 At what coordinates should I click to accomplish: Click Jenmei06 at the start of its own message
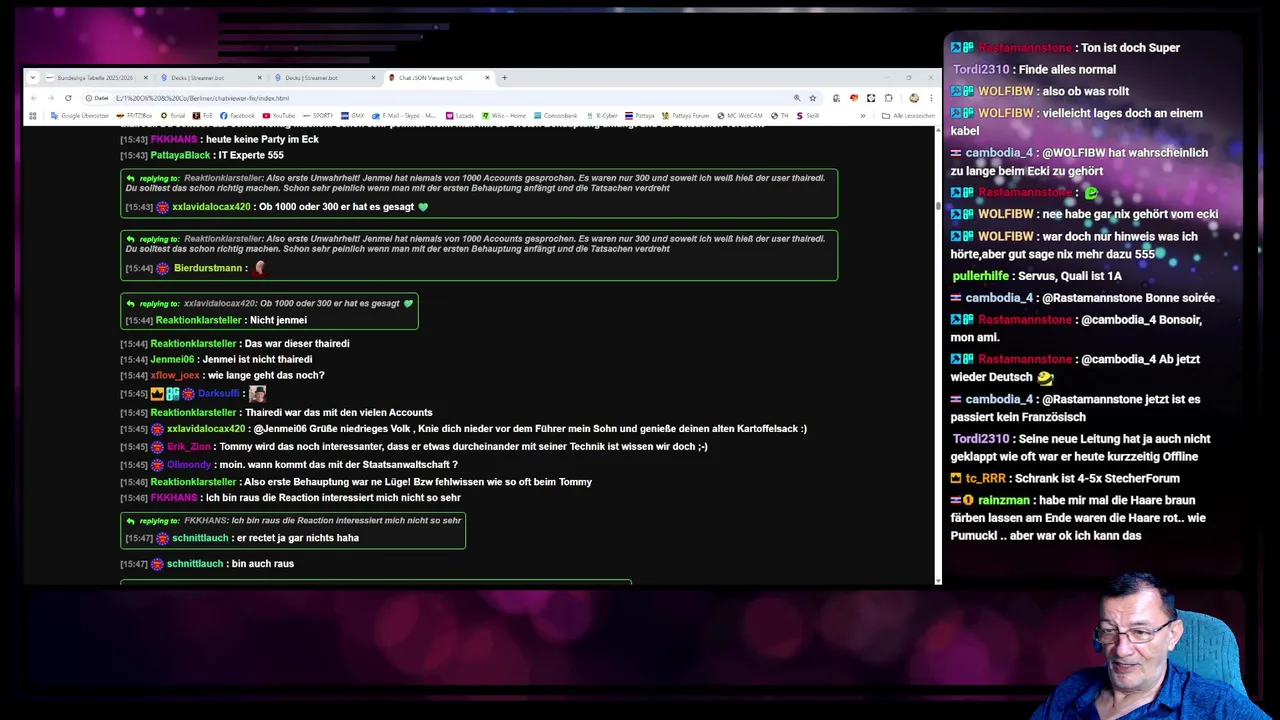[172, 359]
